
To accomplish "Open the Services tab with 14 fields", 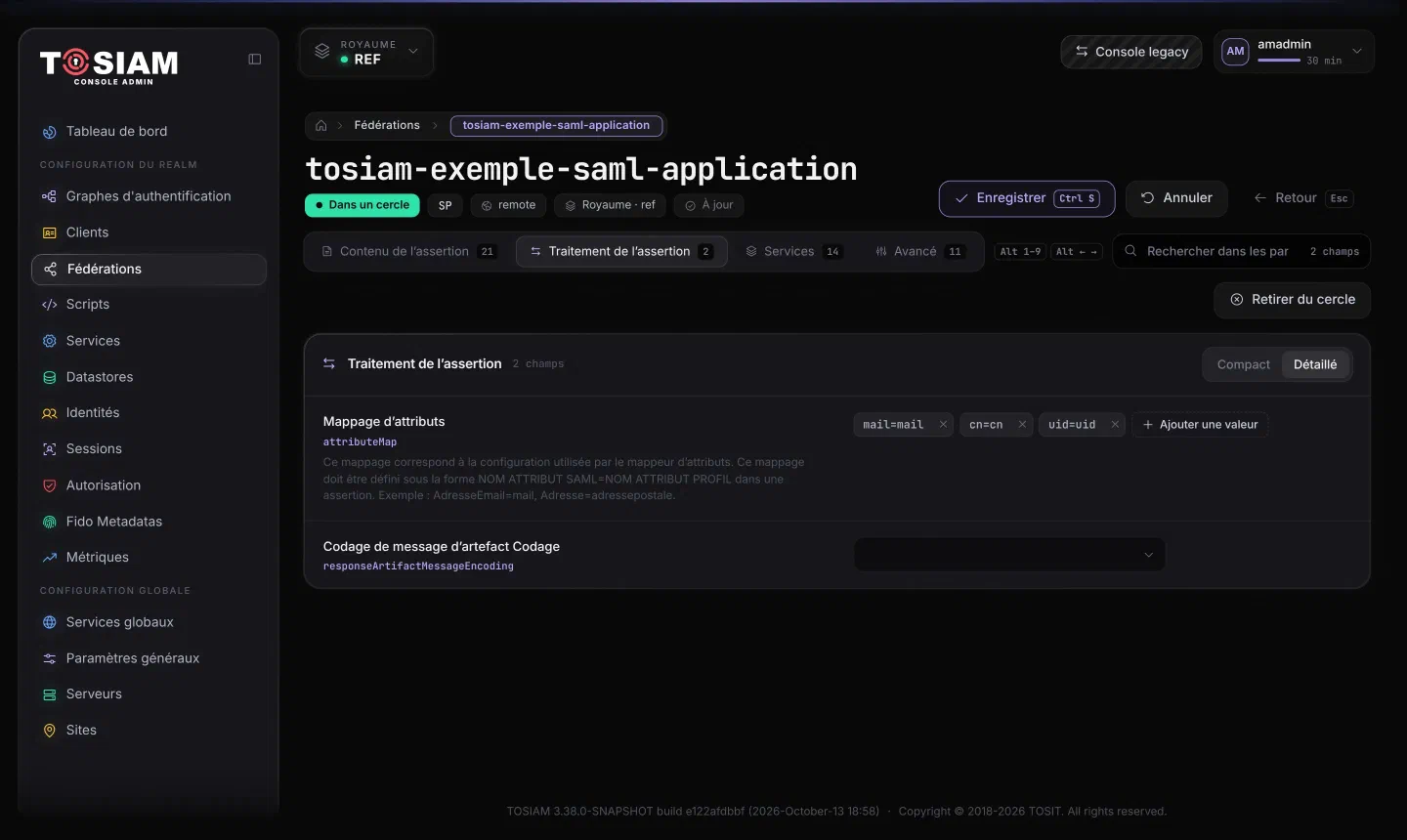I will click(792, 252).
